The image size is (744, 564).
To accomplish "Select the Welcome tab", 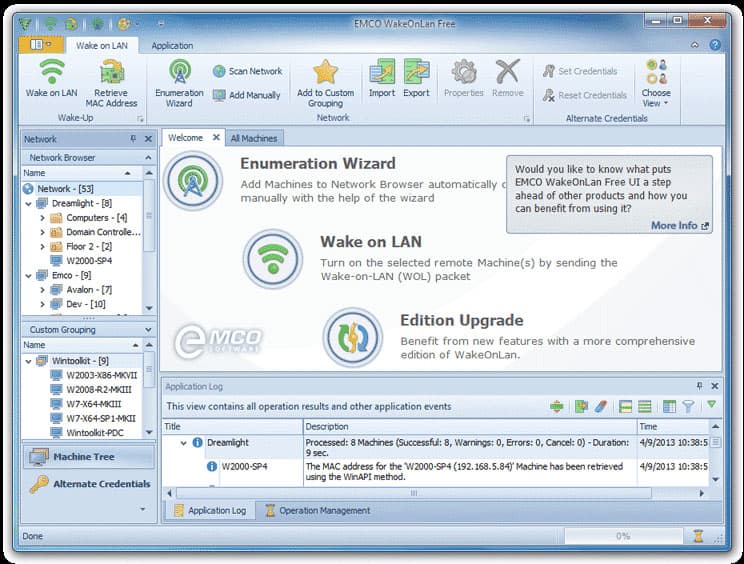I will point(186,138).
